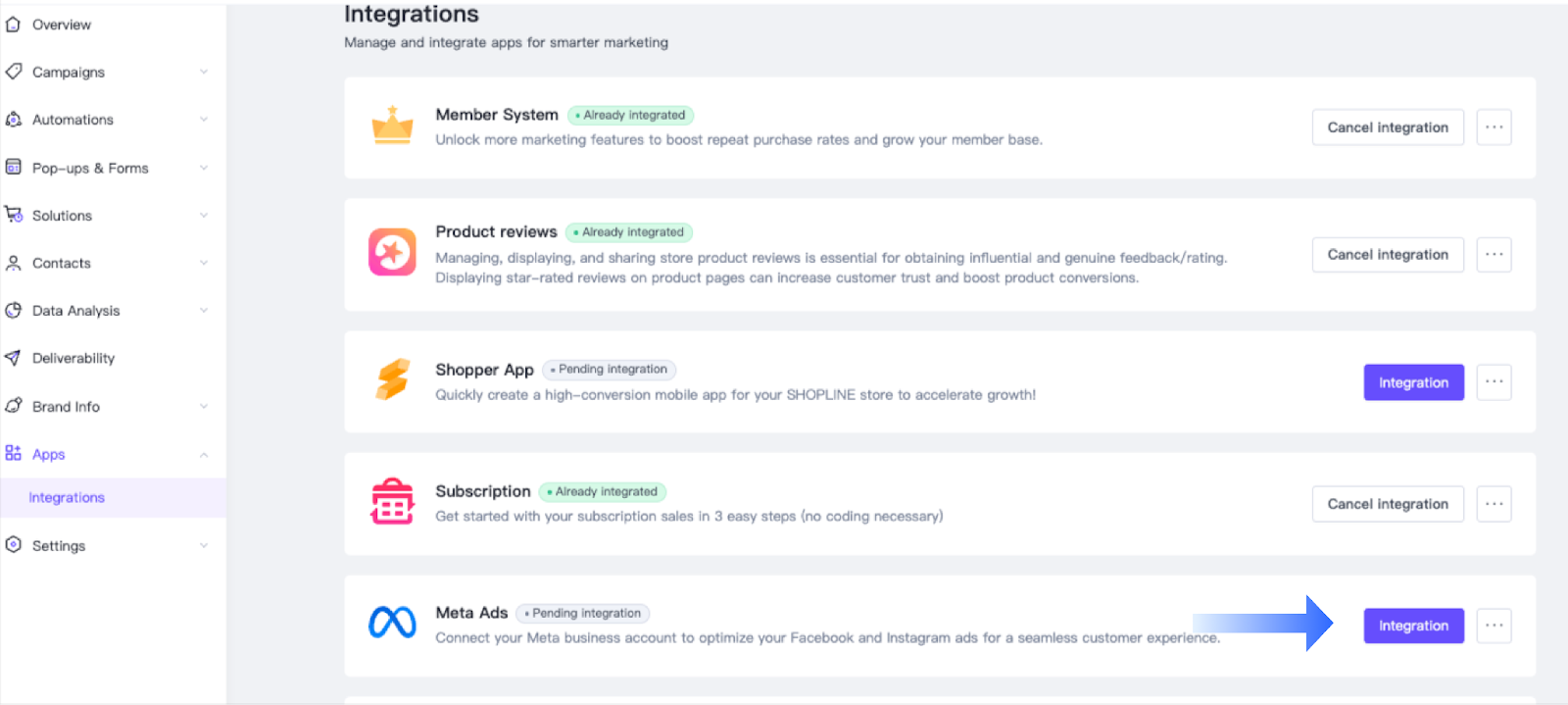Image resolution: width=1568 pixels, height=705 pixels.
Task: Open more options for Meta Ads
Action: (1494, 626)
